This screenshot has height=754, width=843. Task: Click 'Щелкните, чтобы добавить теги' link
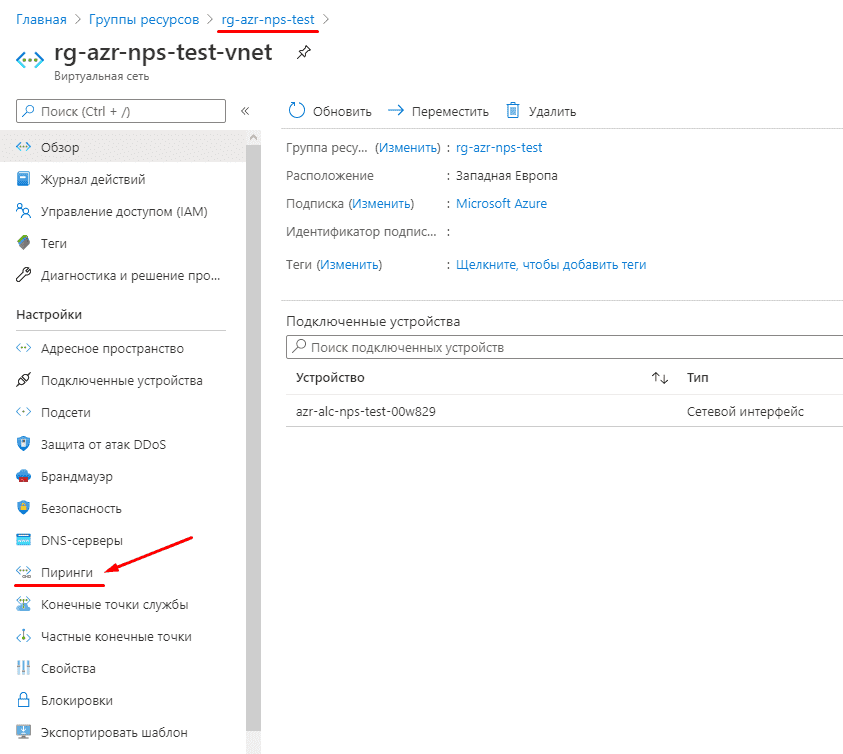coord(551,265)
